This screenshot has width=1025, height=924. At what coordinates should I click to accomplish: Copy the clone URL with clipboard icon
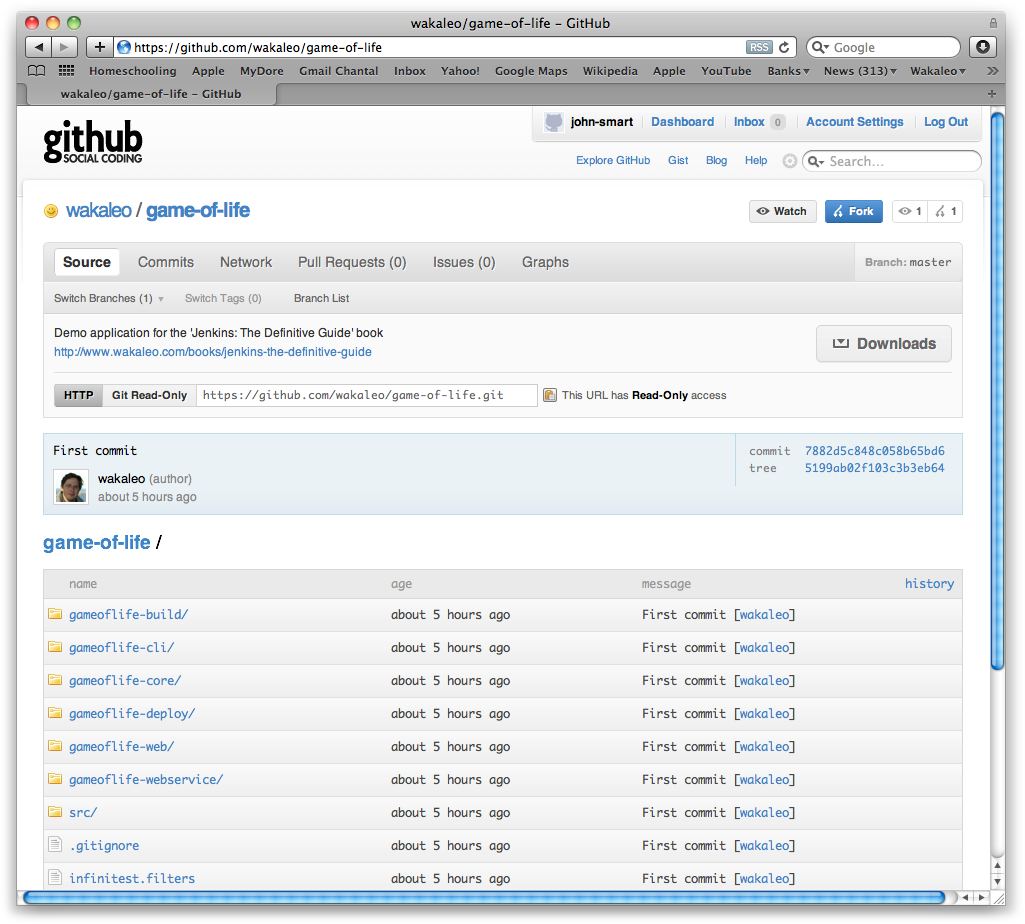tap(550, 395)
